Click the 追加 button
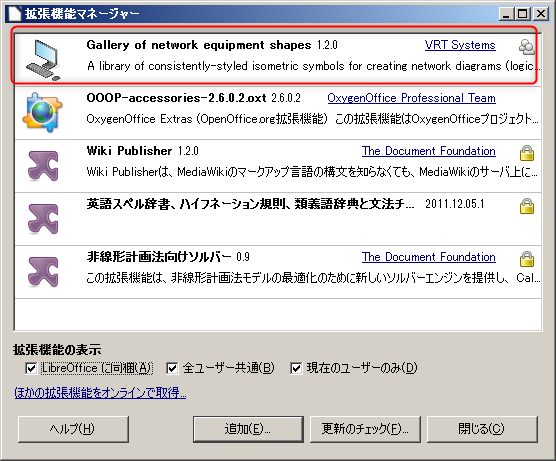Viewport: 556px width, 461px height. pyautogui.click(x=248, y=429)
